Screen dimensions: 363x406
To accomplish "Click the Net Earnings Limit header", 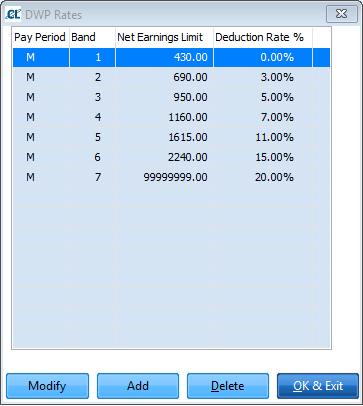I will (164, 37).
